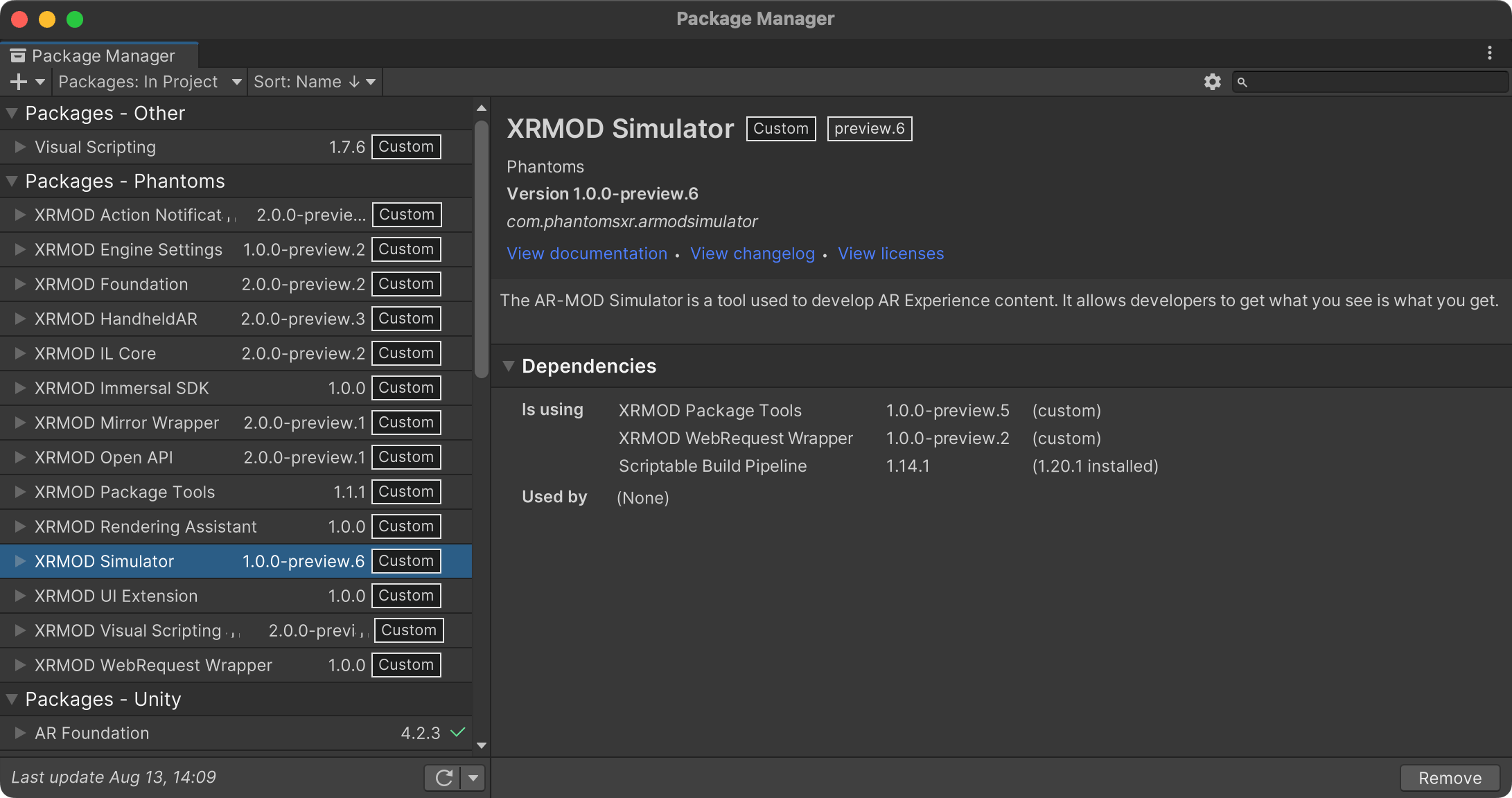Screen dimensions: 1512x798
Task: Click the Package Manager tab icon
Action: [x=18, y=55]
